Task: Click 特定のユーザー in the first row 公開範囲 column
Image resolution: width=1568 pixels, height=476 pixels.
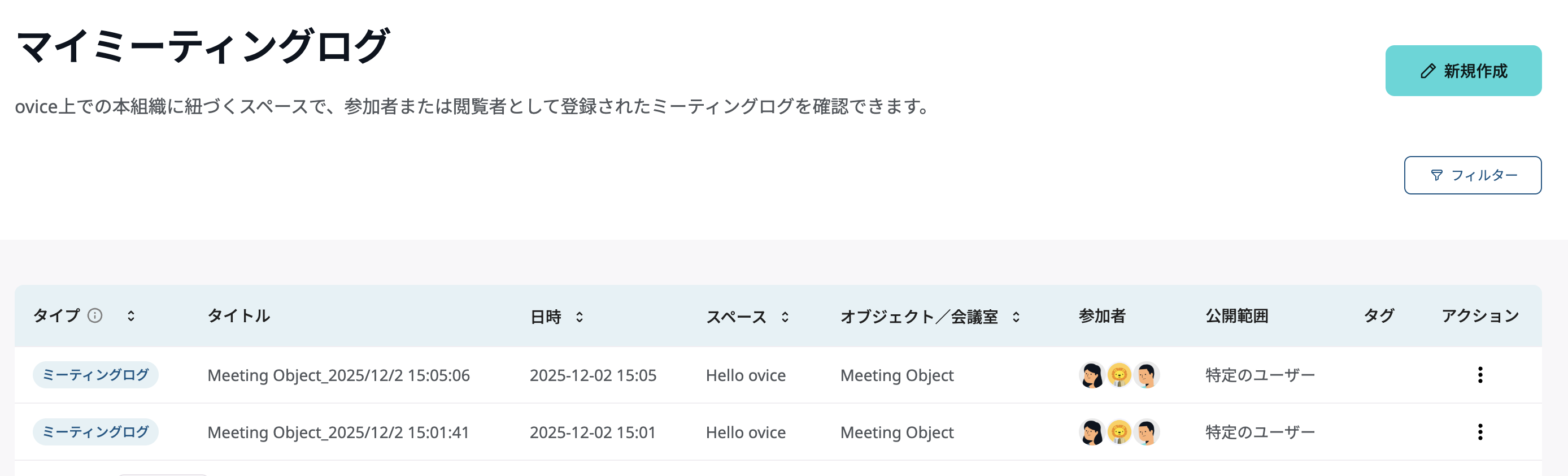Action: click(x=1259, y=375)
